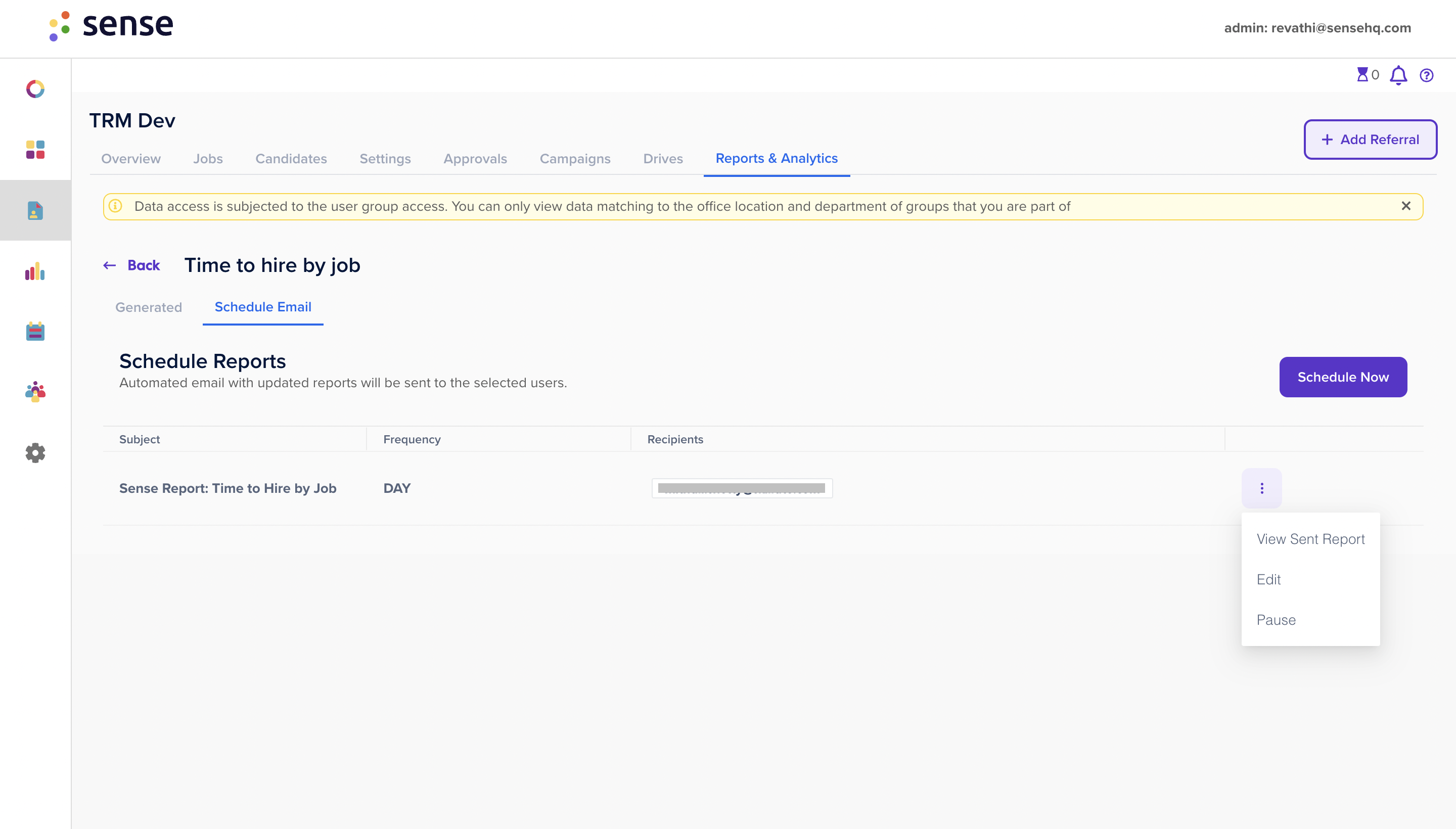The image size is (1456, 829).
Task: Click the admin email text in header
Action: (x=1317, y=28)
